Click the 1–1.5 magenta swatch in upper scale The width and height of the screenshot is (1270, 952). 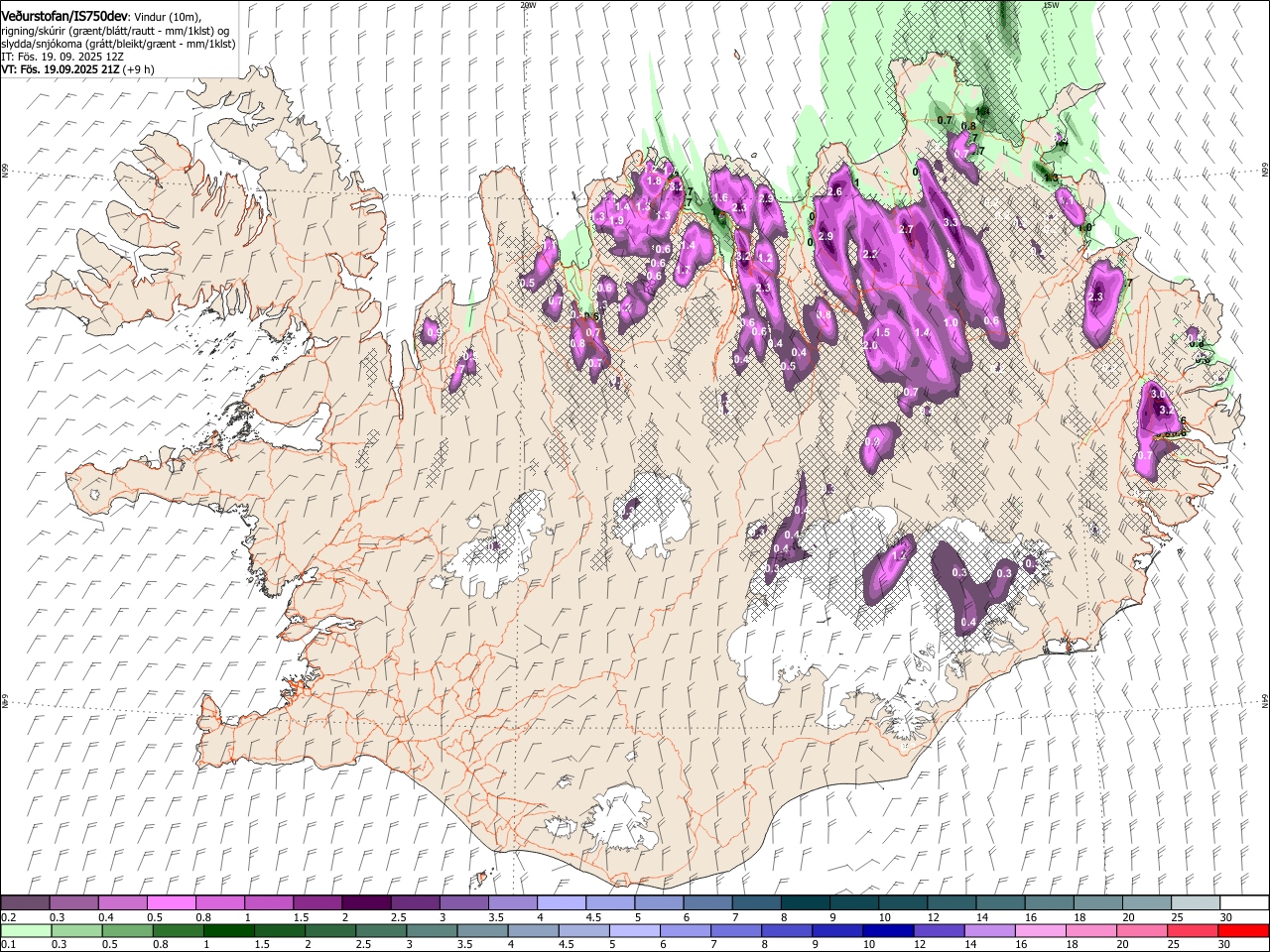tap(269, 902)
